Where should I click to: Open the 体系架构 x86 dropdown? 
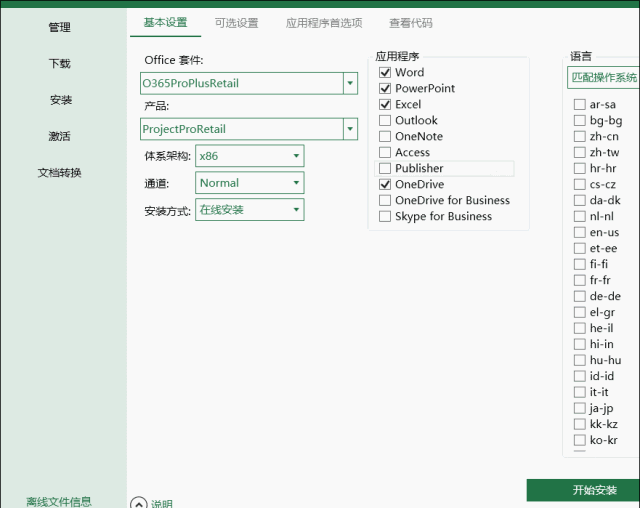click(250, 156)
